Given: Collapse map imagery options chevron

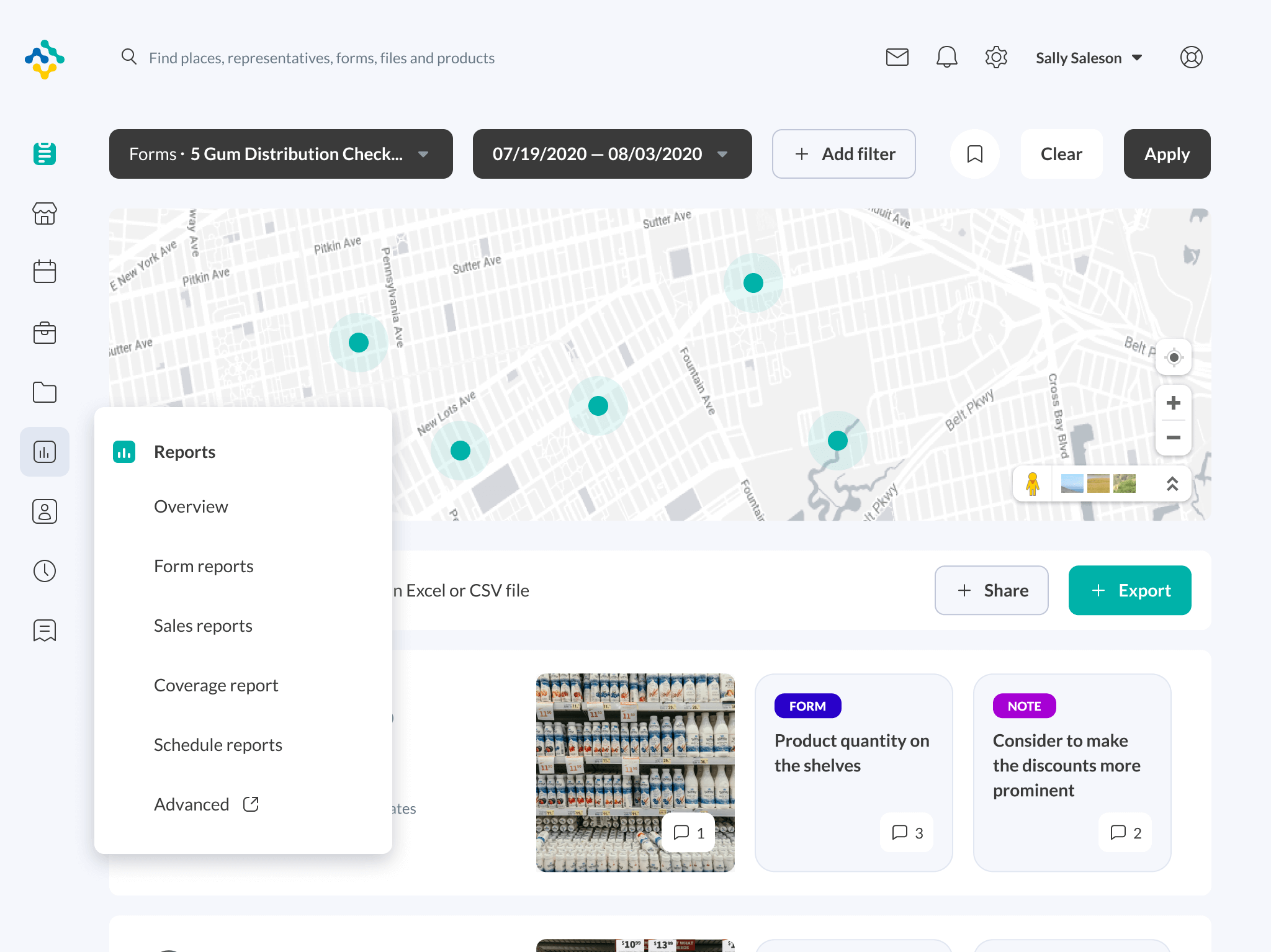Looking at the screenshot, I should tap(1172, 483).
